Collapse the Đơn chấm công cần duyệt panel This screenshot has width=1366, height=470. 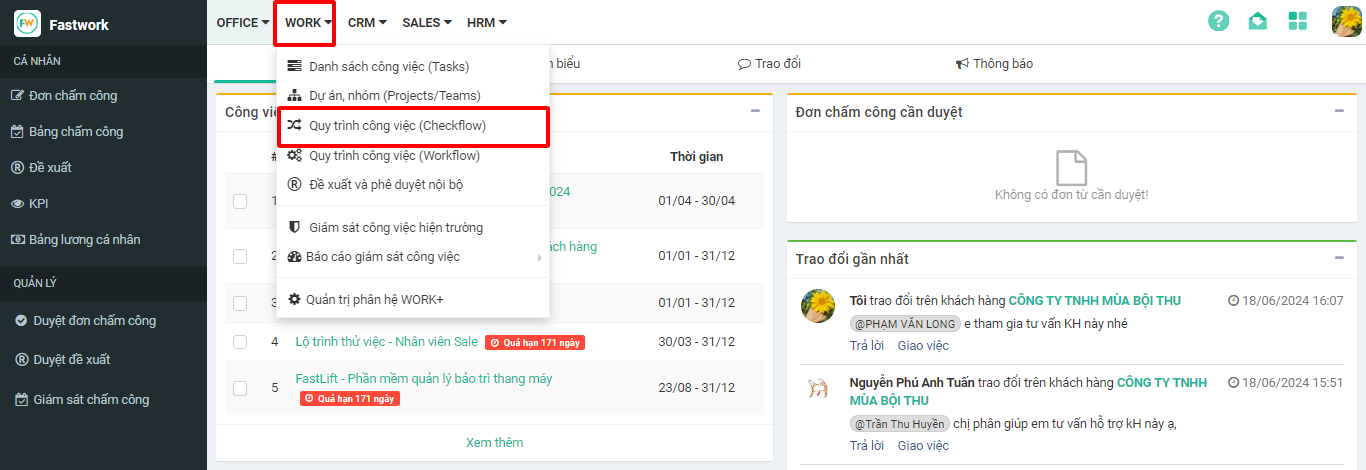pos(1338,111)
